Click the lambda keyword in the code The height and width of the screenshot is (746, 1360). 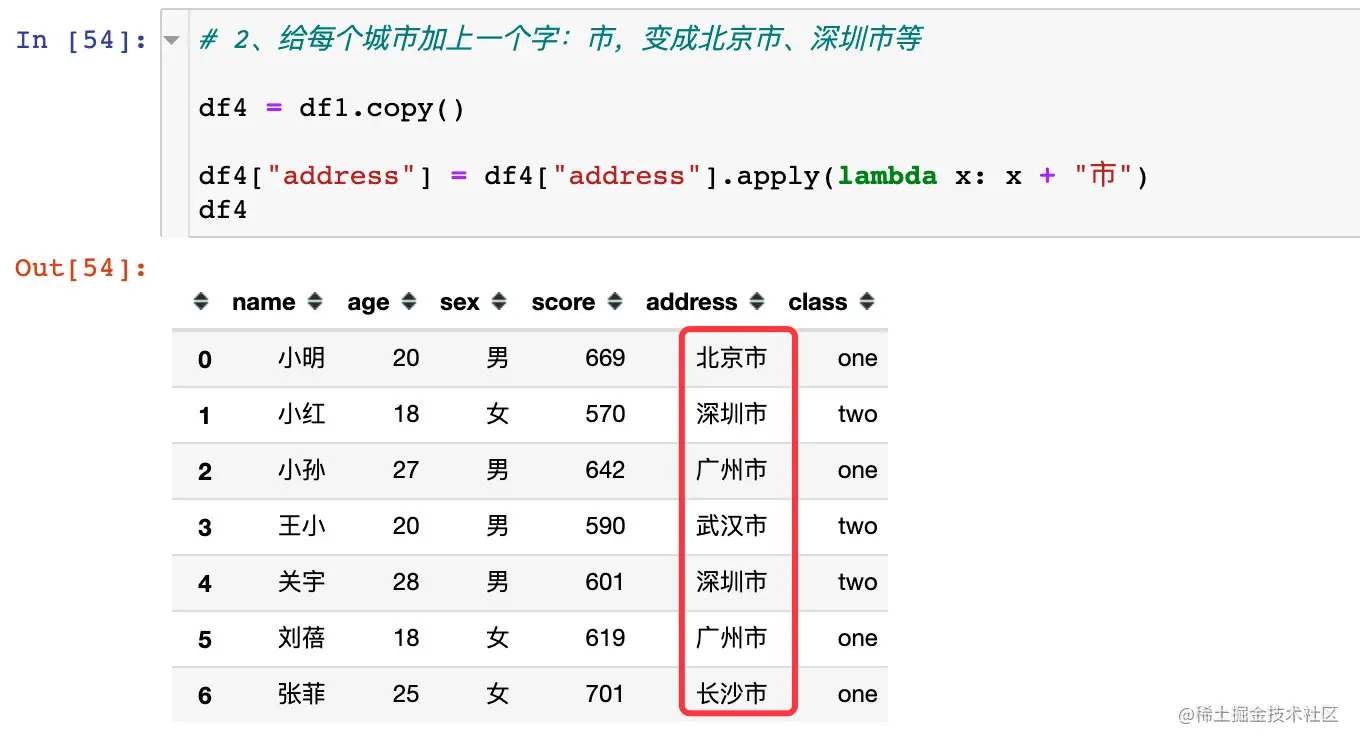point(887,176)
